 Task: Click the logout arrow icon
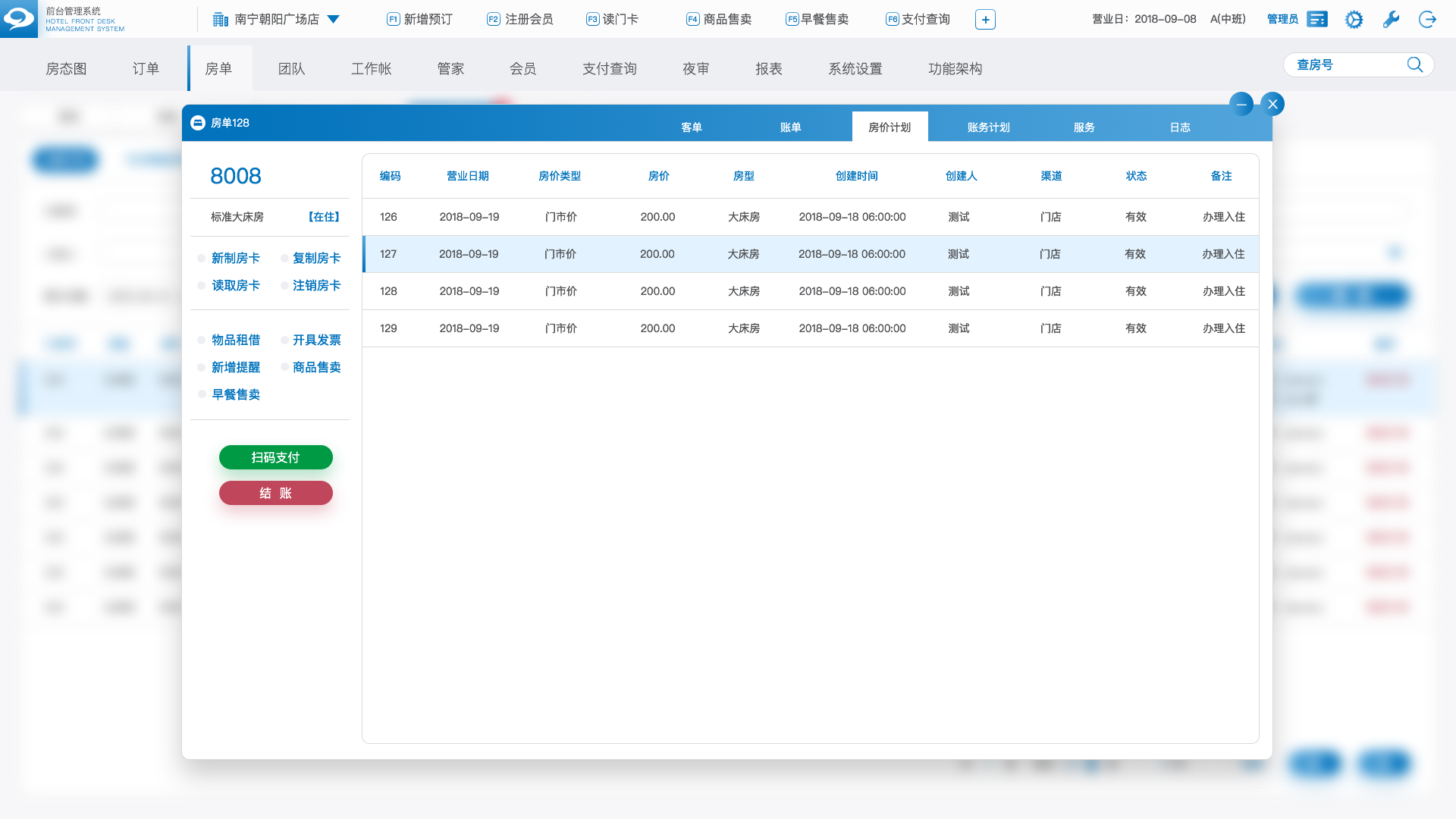[1427, 20]
